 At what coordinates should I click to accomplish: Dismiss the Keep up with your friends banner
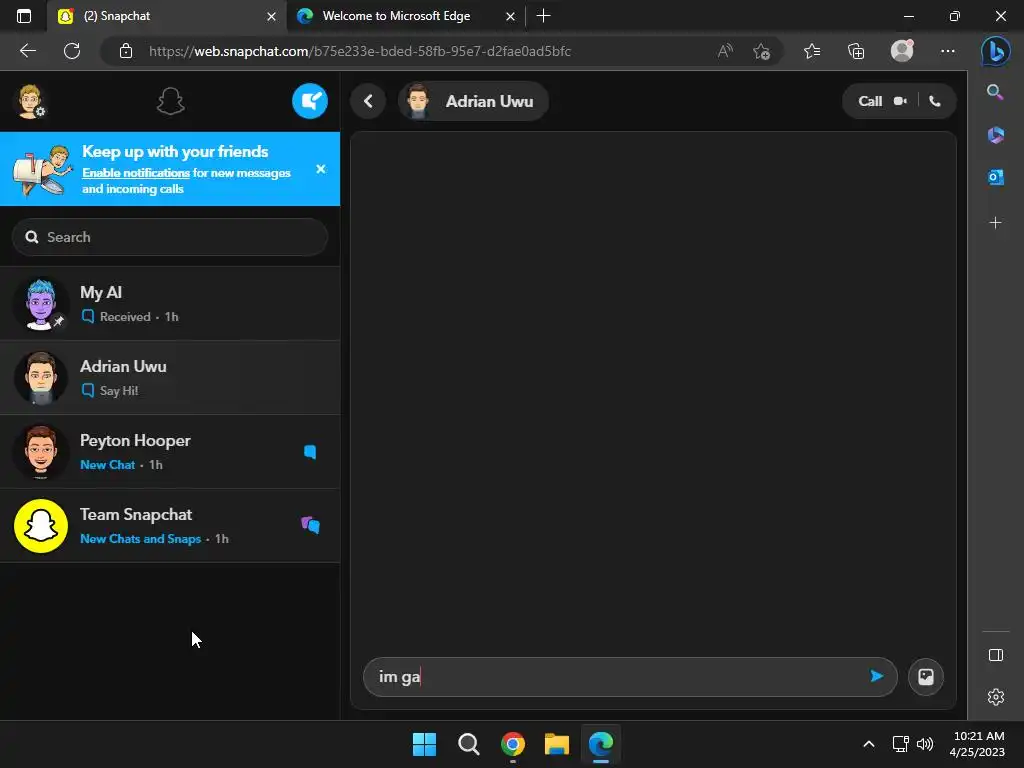point(321,169)
